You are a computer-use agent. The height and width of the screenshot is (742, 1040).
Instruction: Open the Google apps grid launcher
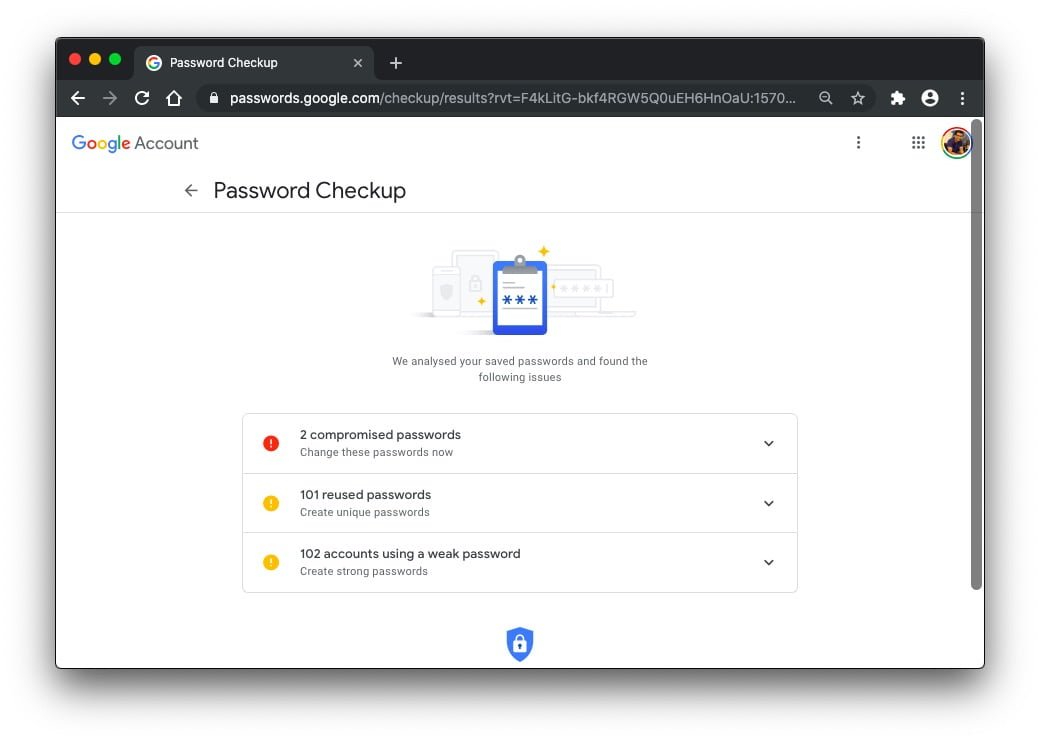coord(918,142)
